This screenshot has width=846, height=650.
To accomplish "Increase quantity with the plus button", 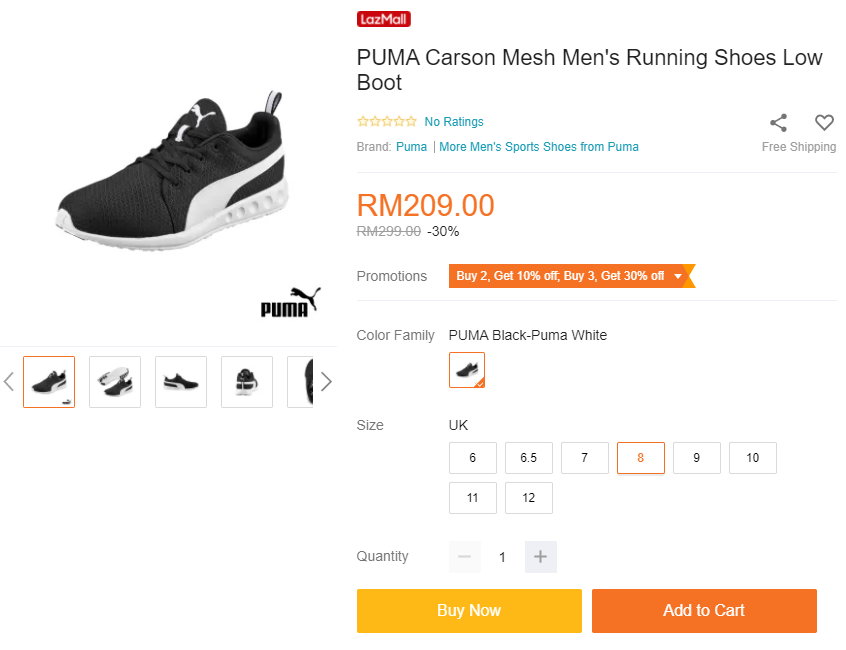I will point(540,557).
